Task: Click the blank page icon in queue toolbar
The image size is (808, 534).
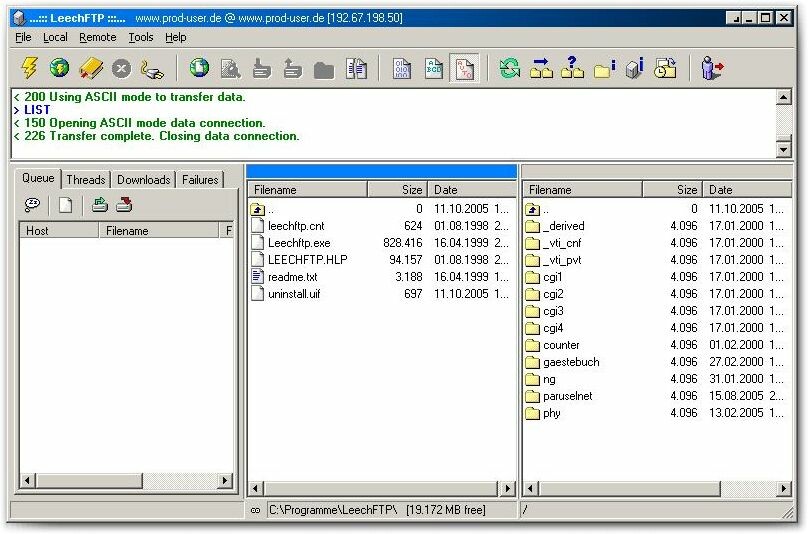Action: coord(65,205)
